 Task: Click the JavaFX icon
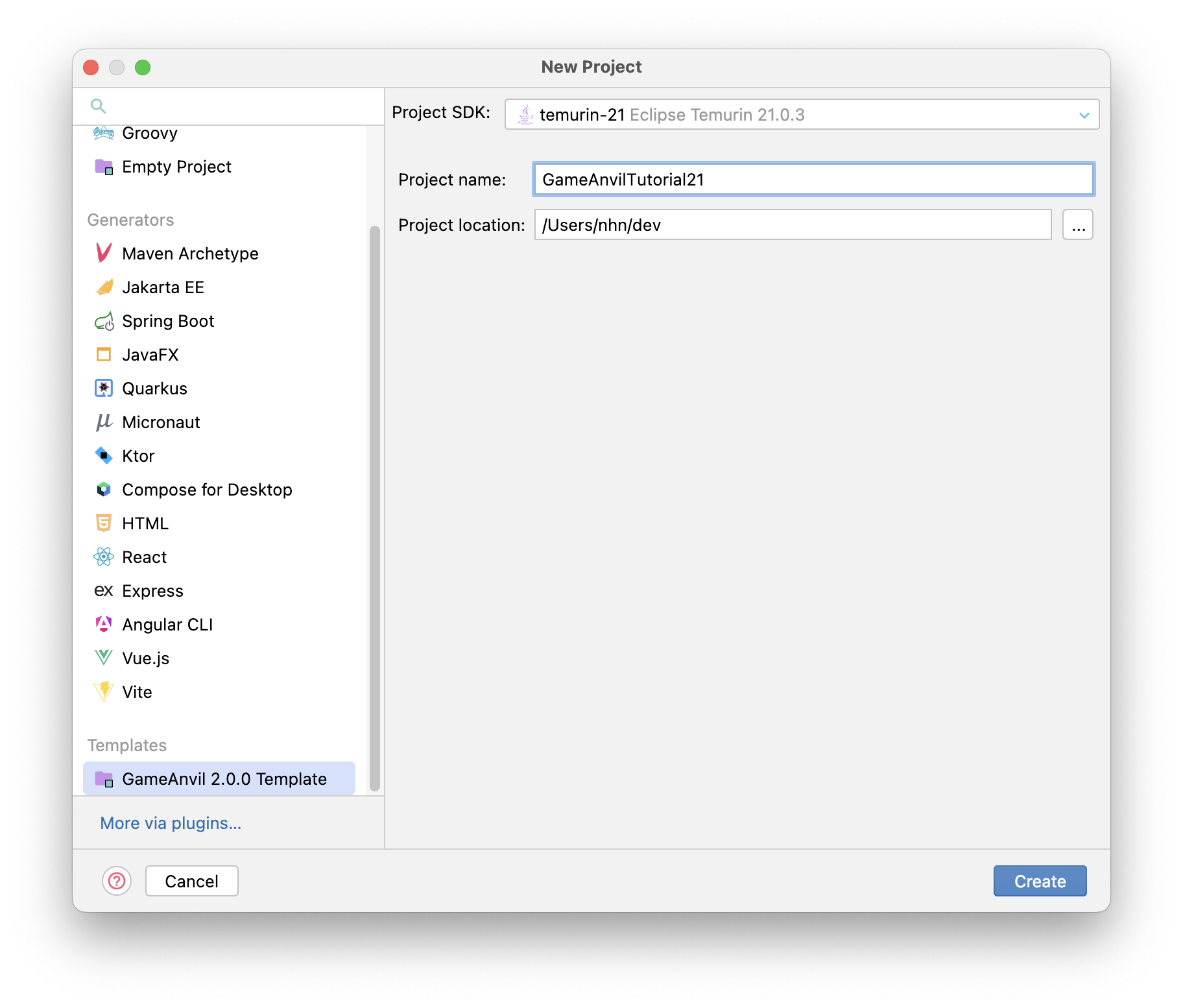[x=104, y=354]
